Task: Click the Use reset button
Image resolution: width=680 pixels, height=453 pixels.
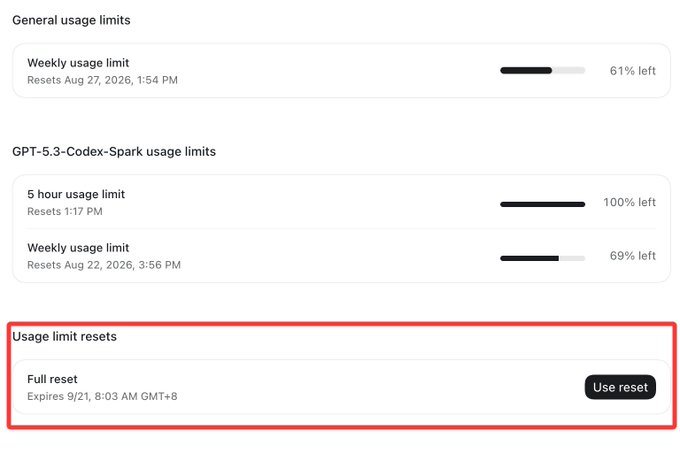Action: coord(620,387)
